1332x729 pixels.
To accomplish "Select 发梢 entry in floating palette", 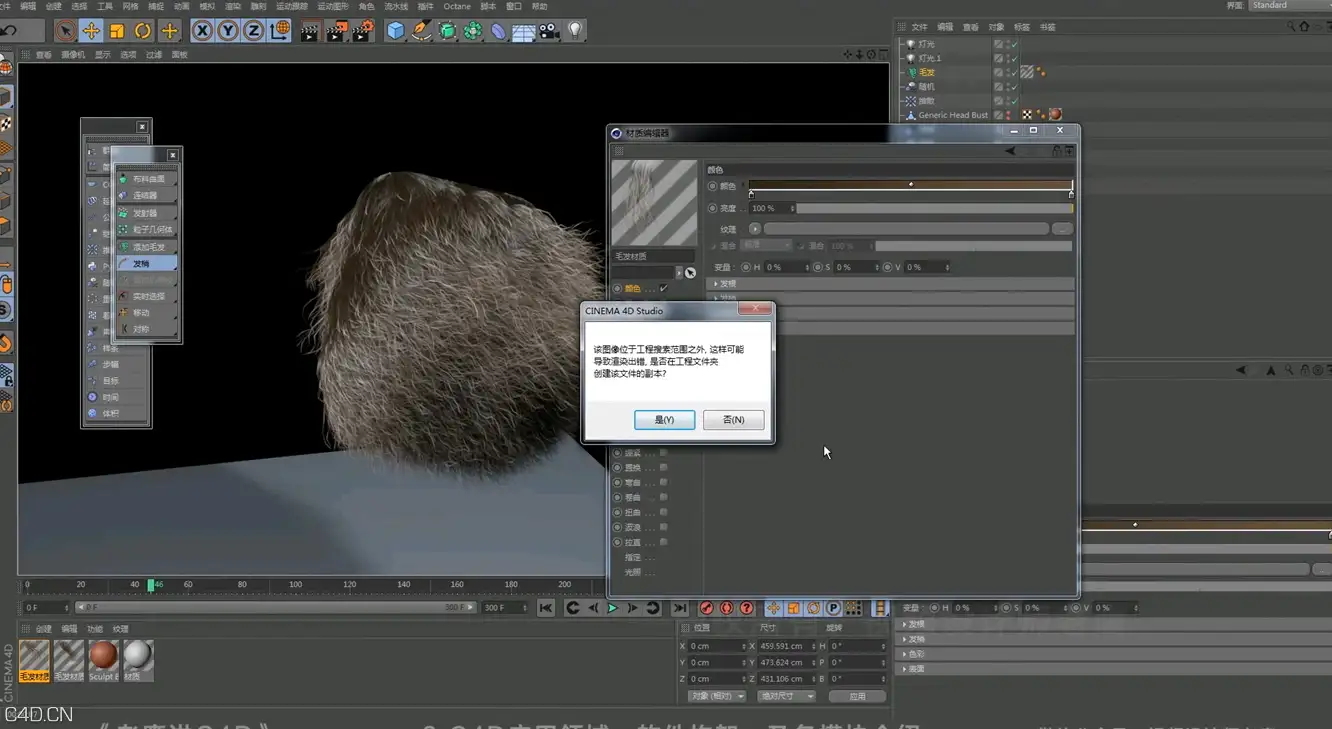I will [x=148, y=264].
